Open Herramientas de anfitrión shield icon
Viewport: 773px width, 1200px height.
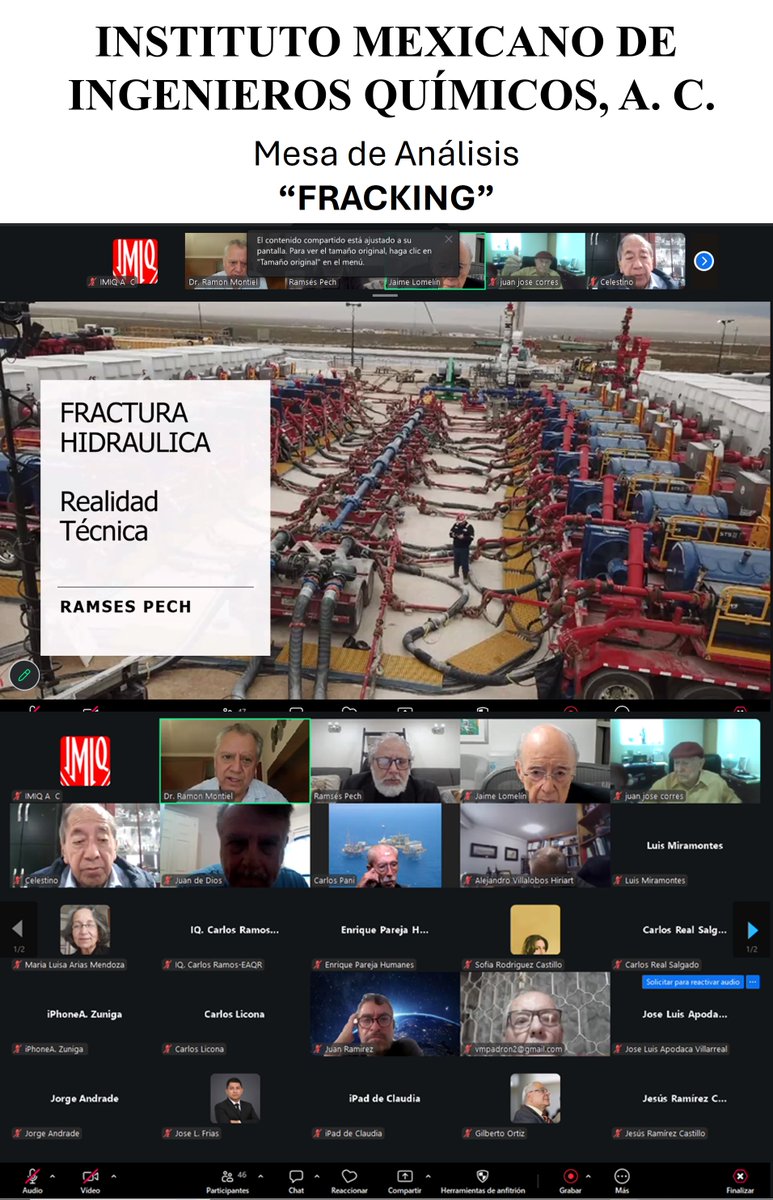483,1176
